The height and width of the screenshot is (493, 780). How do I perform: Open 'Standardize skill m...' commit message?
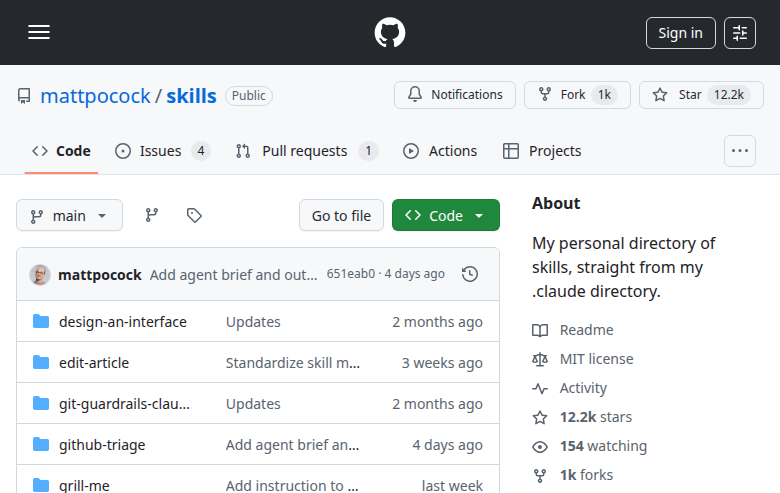292,363
